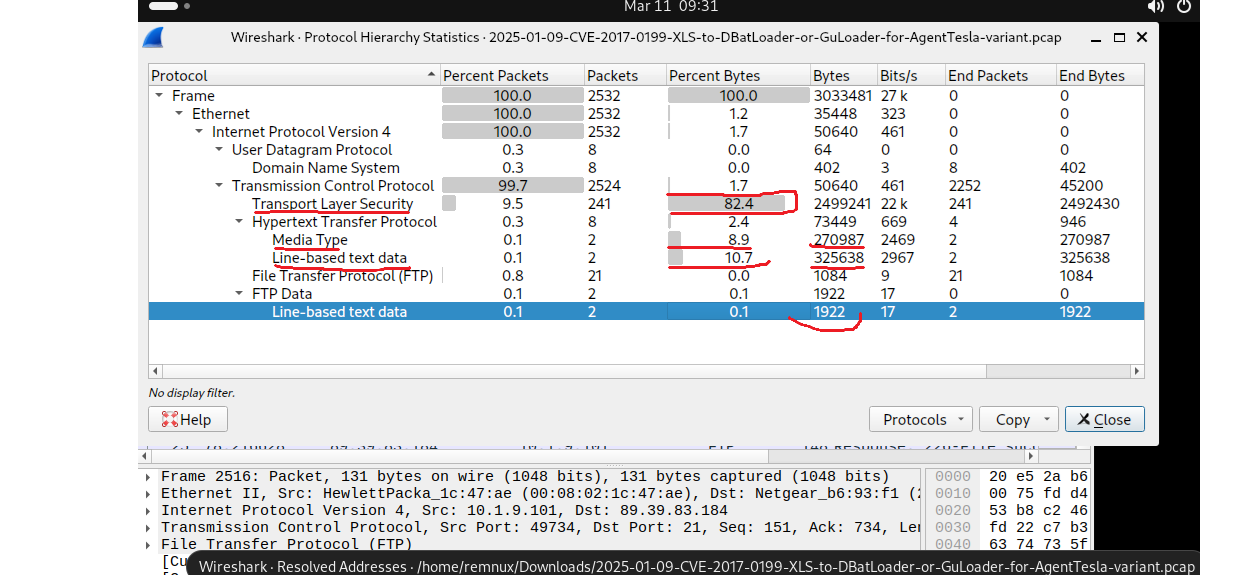Viewport: 1253px width, 575px height.
Task: Sort by the Protocol column header
Action: pos(294,76)
